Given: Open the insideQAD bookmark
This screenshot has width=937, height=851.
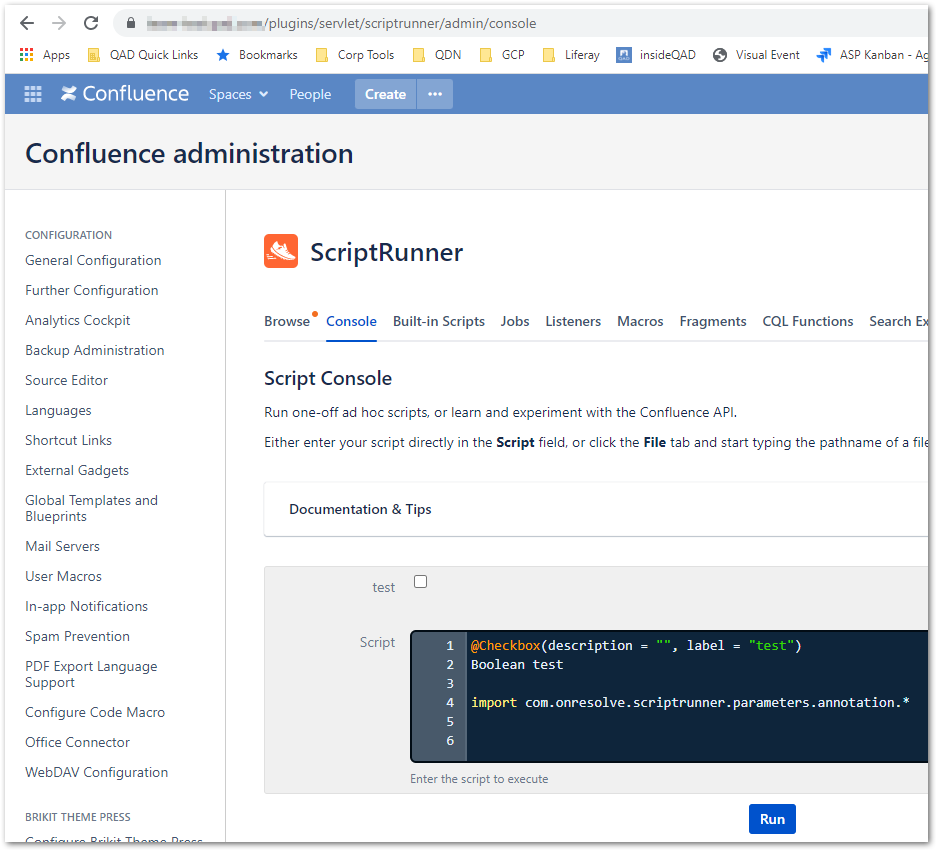Looking at the screenshot, I should 656,55.
